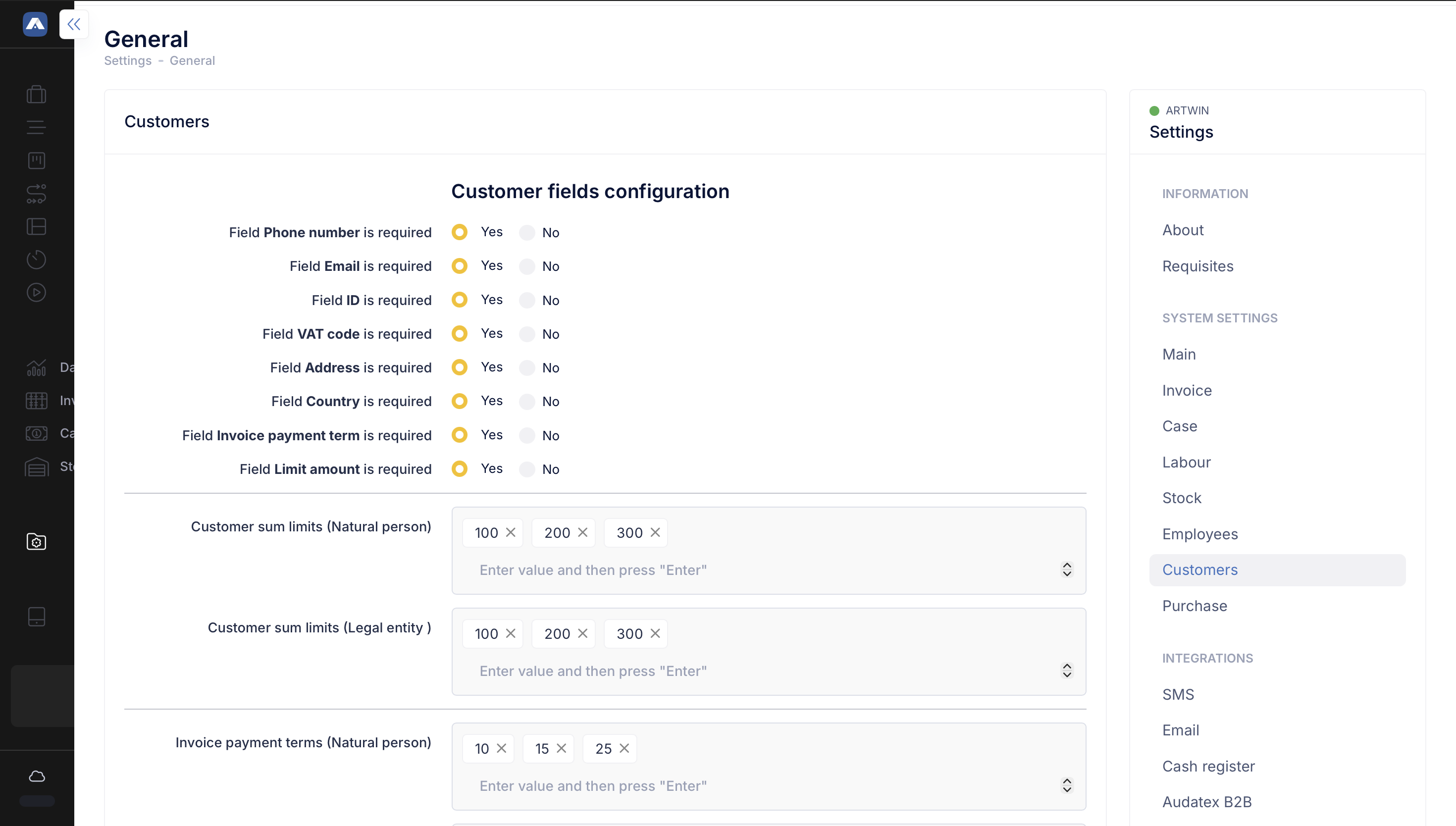Select Yes for Email field required
Viewport: 1456px width, 826px height.
point(460,266)
